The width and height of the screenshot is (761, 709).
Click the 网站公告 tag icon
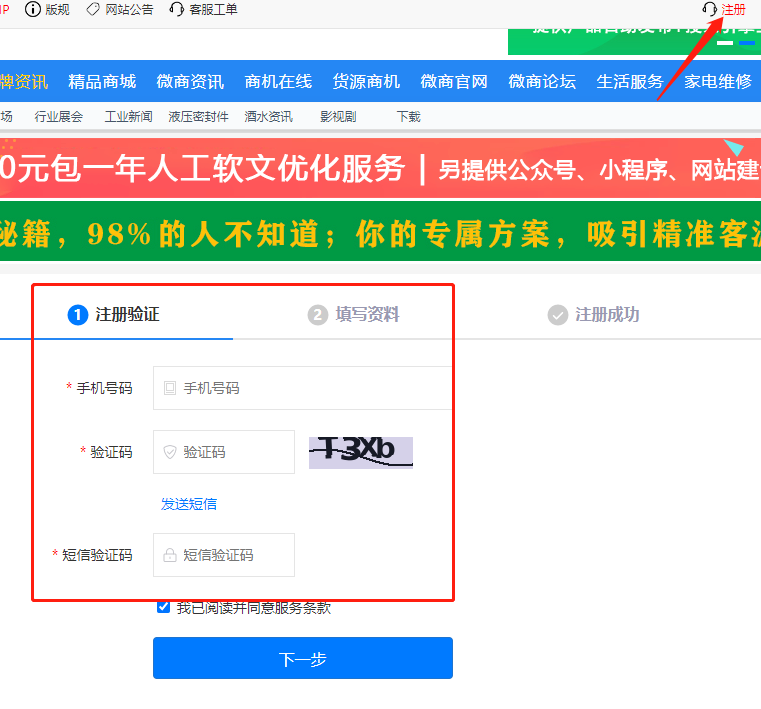click(93, 9)
